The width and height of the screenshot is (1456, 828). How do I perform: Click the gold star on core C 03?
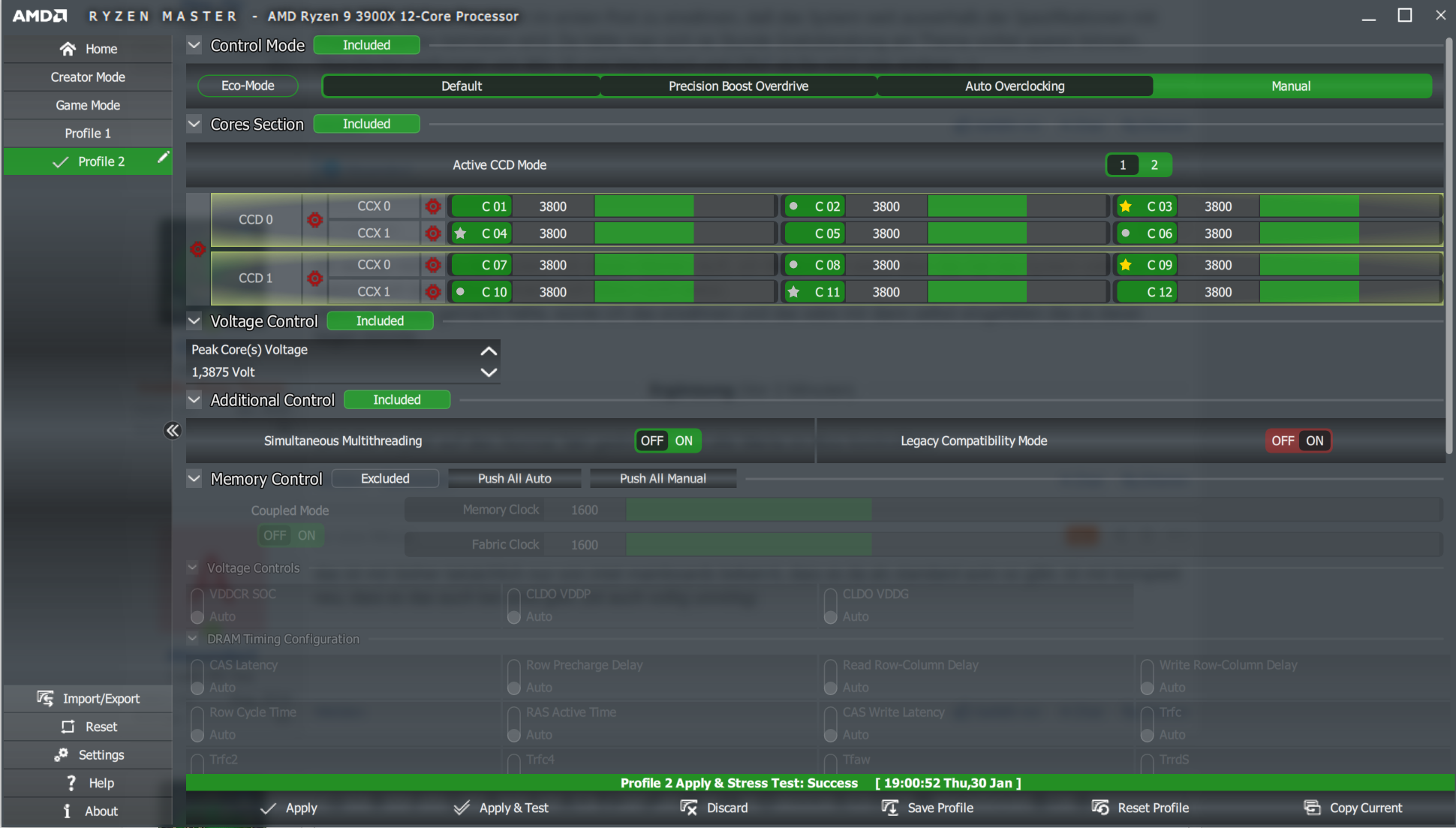point(1126,206)
